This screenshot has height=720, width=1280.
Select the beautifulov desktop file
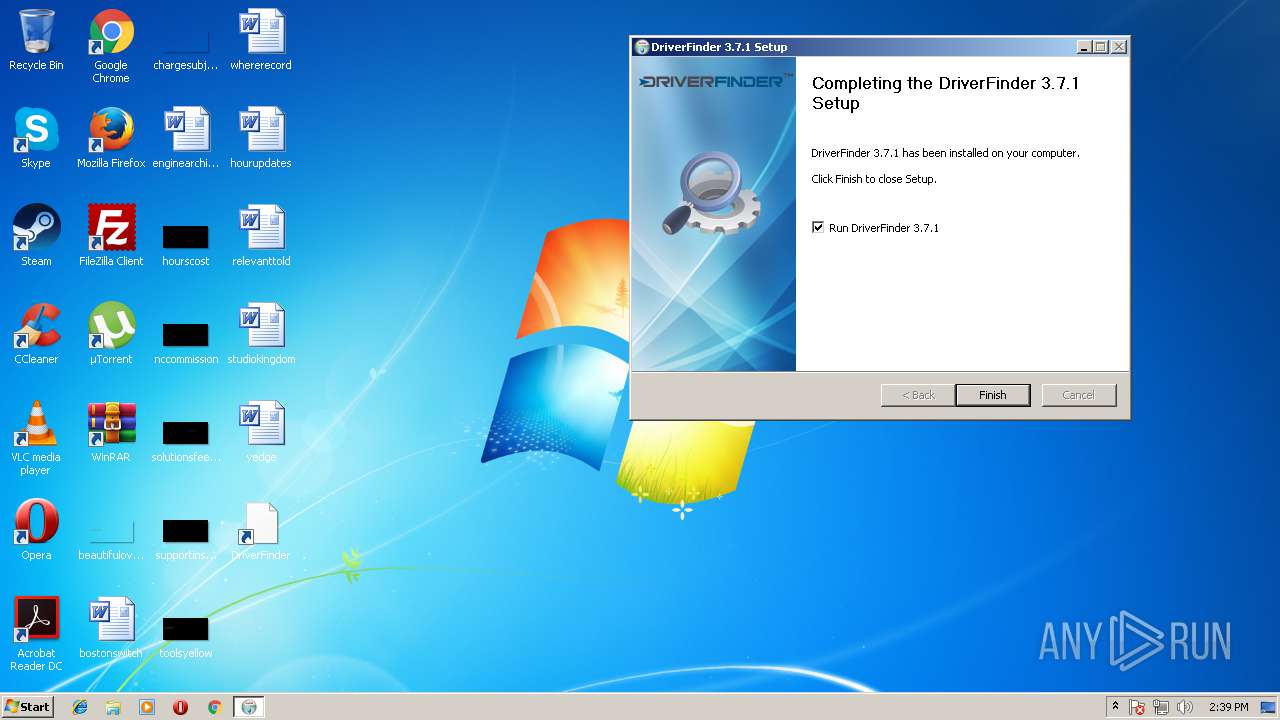(111, 538)
